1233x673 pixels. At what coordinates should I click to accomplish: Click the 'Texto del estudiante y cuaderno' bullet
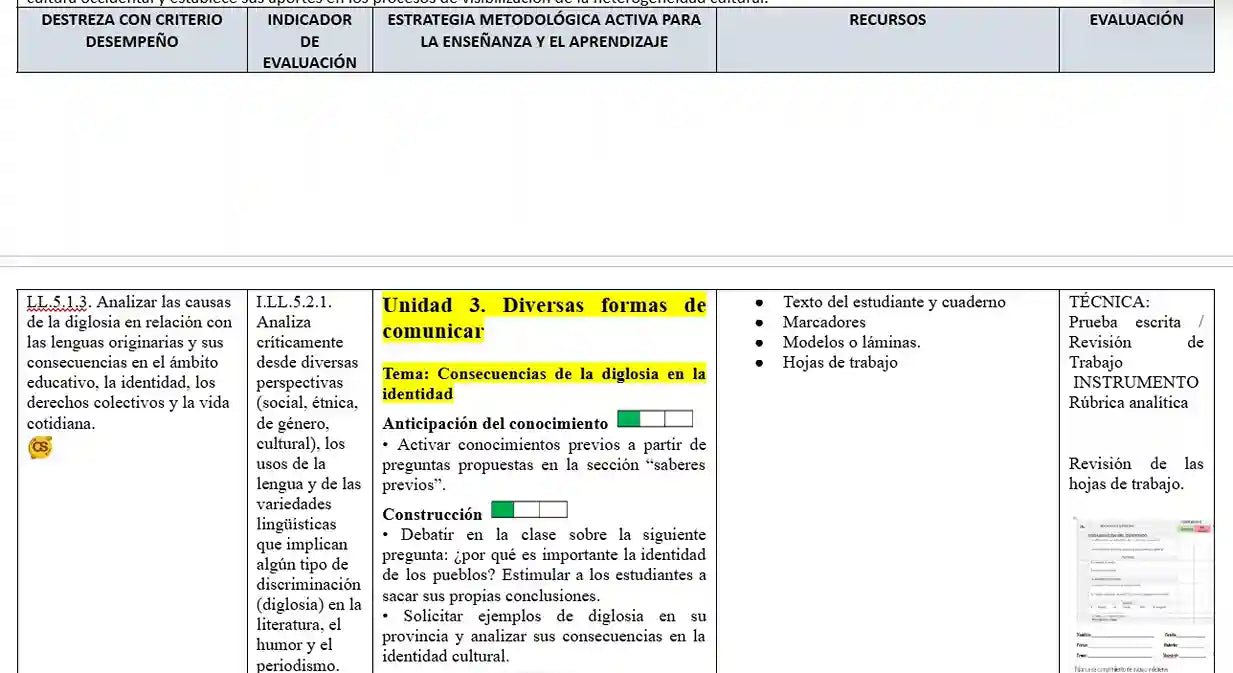[x=893, y=302]
